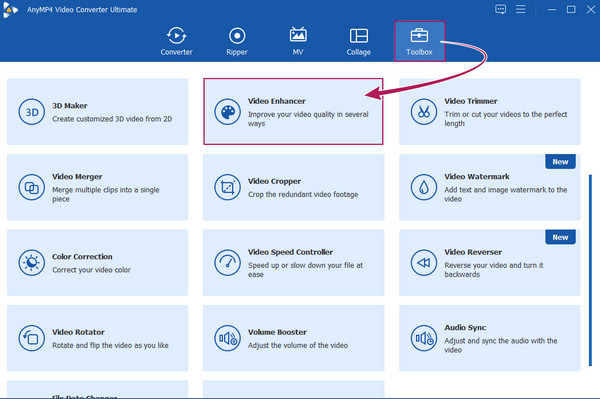
Task: Click the Color Correction title text
Action: tap(82, 257)
